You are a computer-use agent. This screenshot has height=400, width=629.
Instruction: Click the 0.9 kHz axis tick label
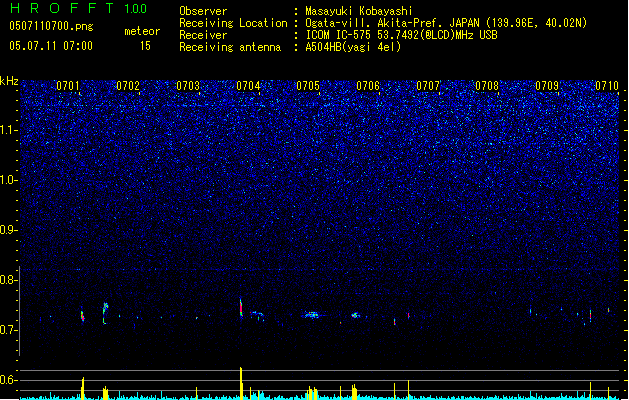click(9, 230)
